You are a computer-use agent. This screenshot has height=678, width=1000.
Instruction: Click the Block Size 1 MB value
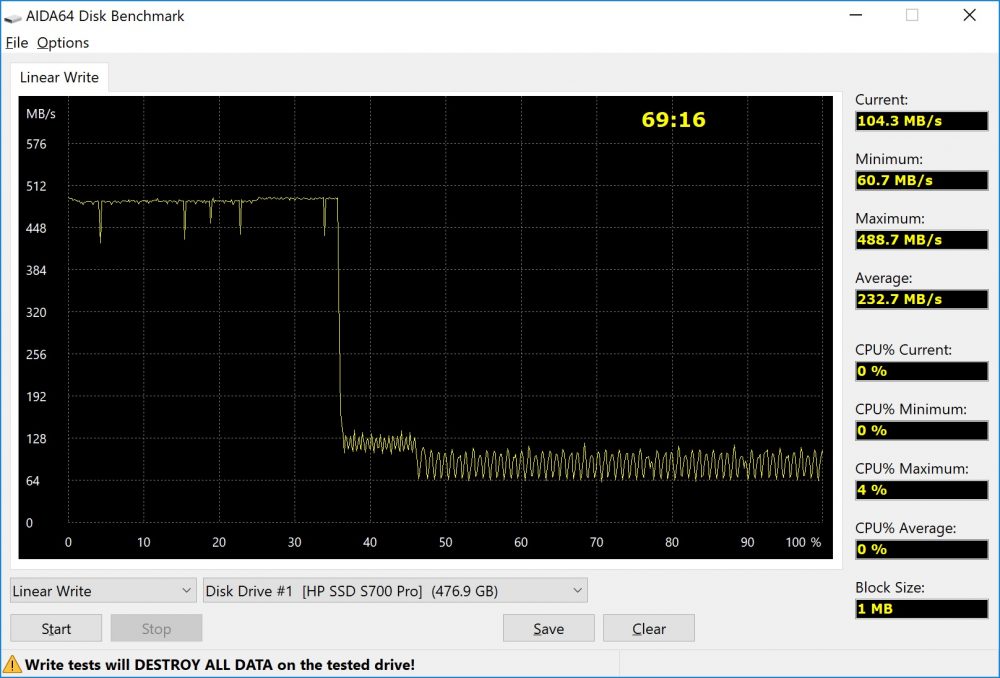coord(921,608)
